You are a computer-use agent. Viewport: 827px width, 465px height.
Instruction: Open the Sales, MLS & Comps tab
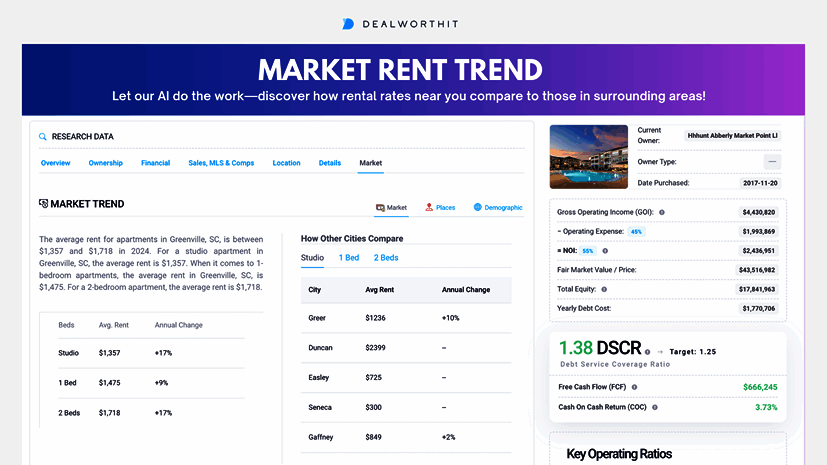coord(221,163)
